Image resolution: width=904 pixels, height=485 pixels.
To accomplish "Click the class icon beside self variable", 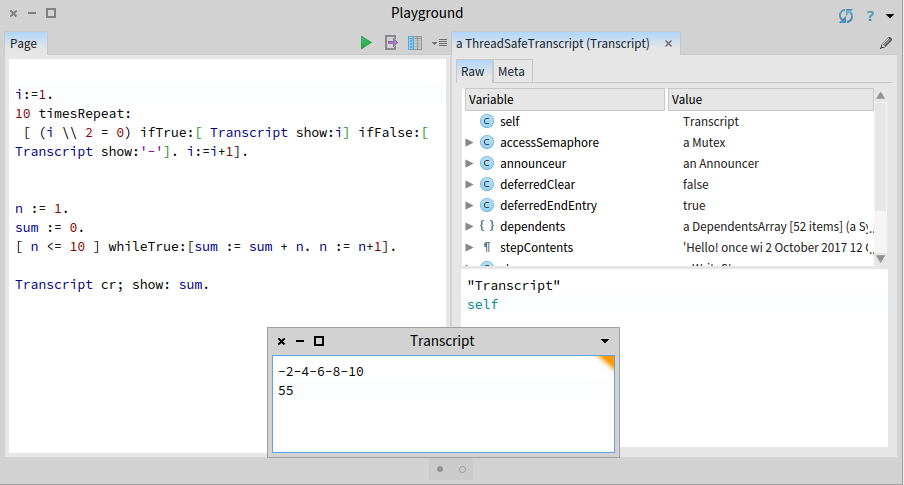I will point(487,121).
